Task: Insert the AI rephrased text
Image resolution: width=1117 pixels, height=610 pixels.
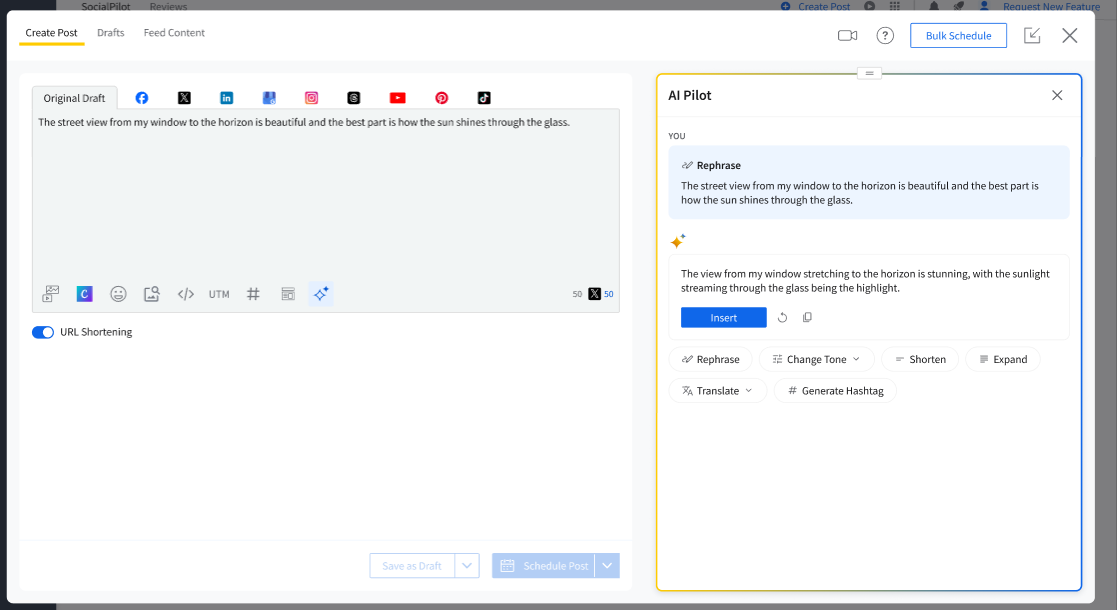Action: pyautogui.click(x=723, y=318)
